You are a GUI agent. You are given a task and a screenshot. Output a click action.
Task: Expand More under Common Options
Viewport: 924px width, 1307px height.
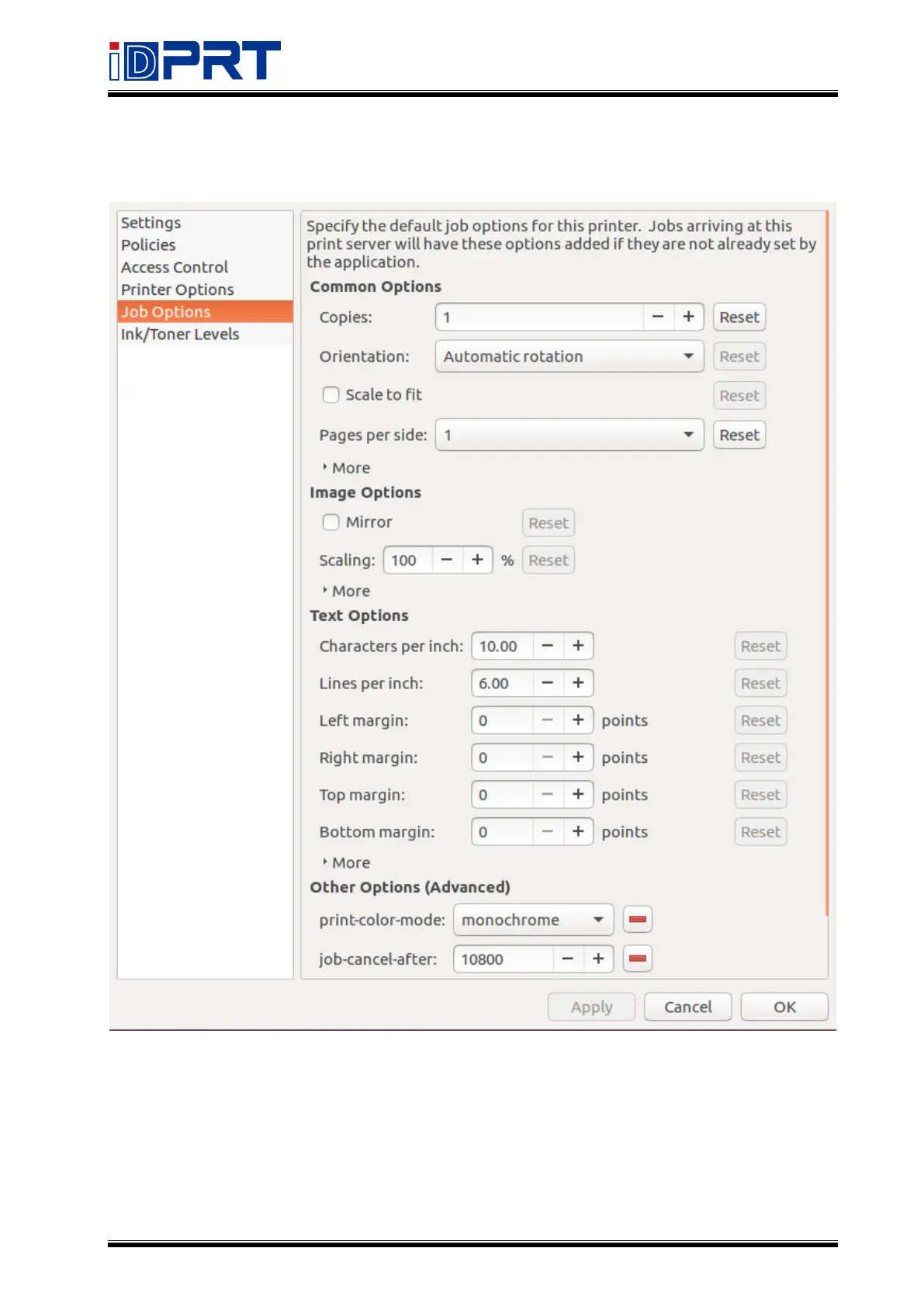[346, 468]
